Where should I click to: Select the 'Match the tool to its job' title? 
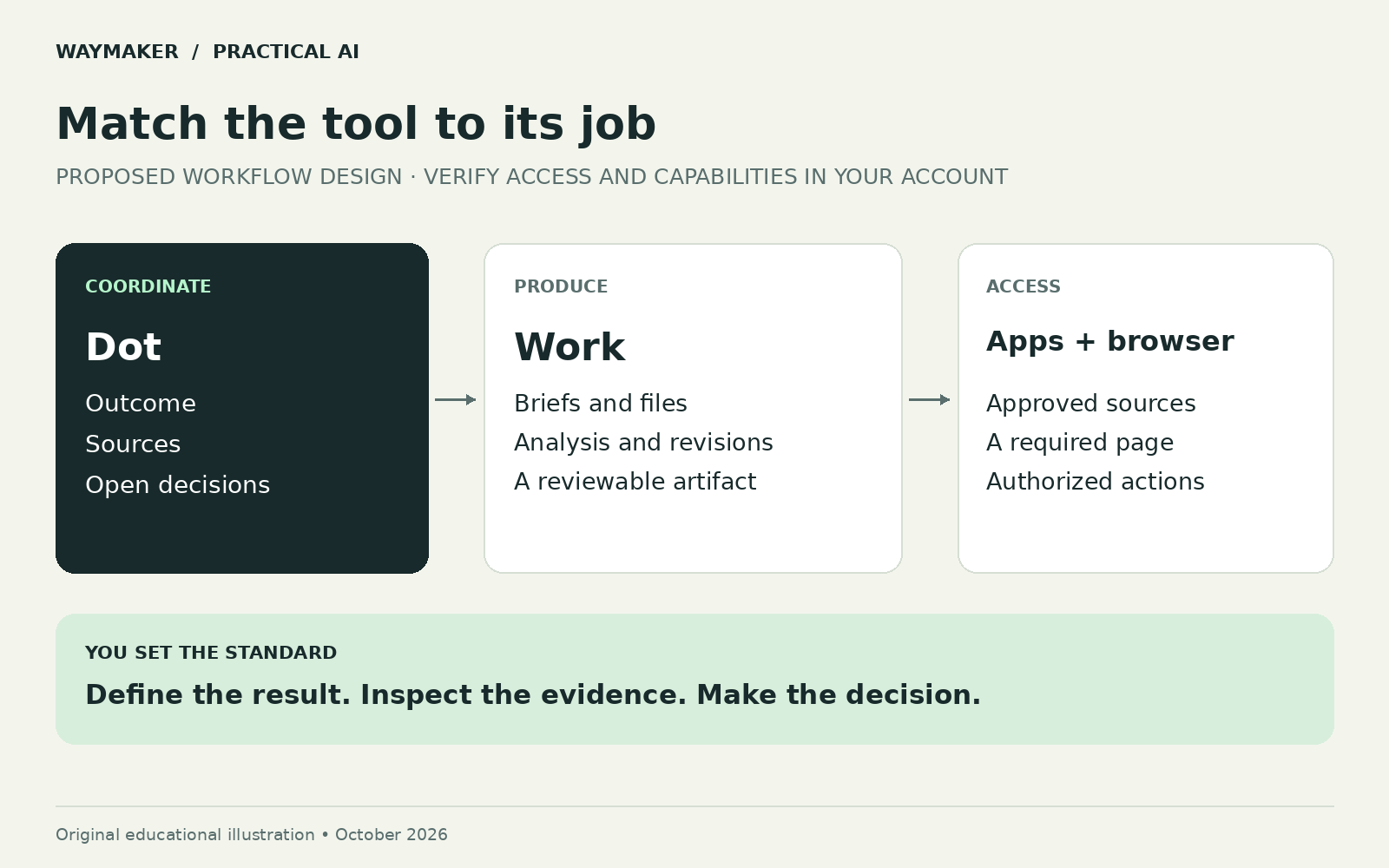point(356,124)
